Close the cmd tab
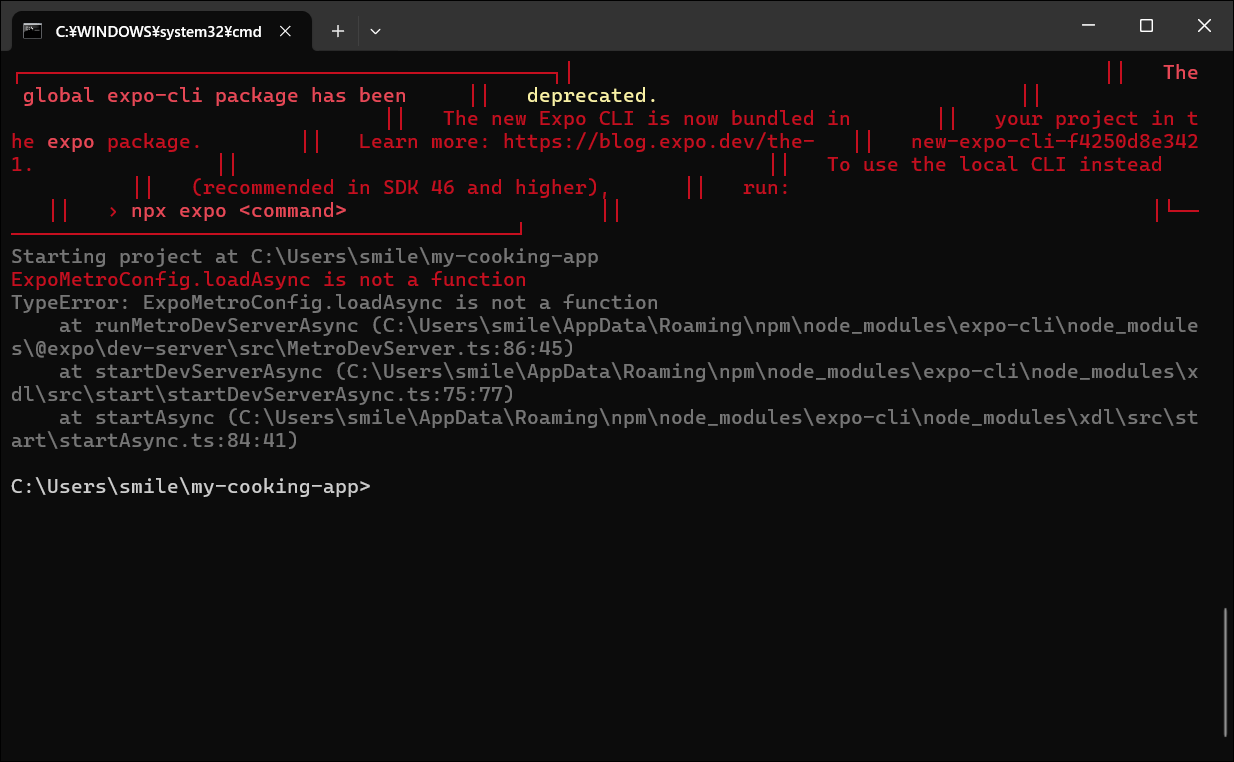Screen dimensions: 1234x762 [x=286, y=31]
